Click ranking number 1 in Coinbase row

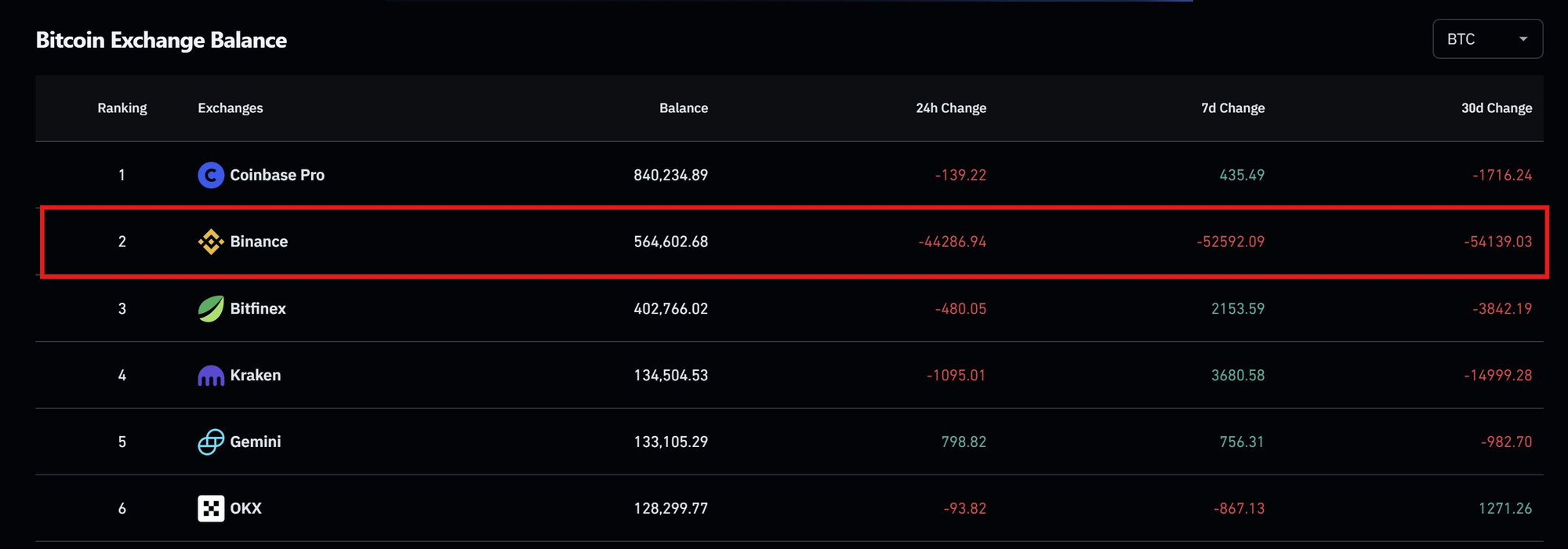coord(122,175)
